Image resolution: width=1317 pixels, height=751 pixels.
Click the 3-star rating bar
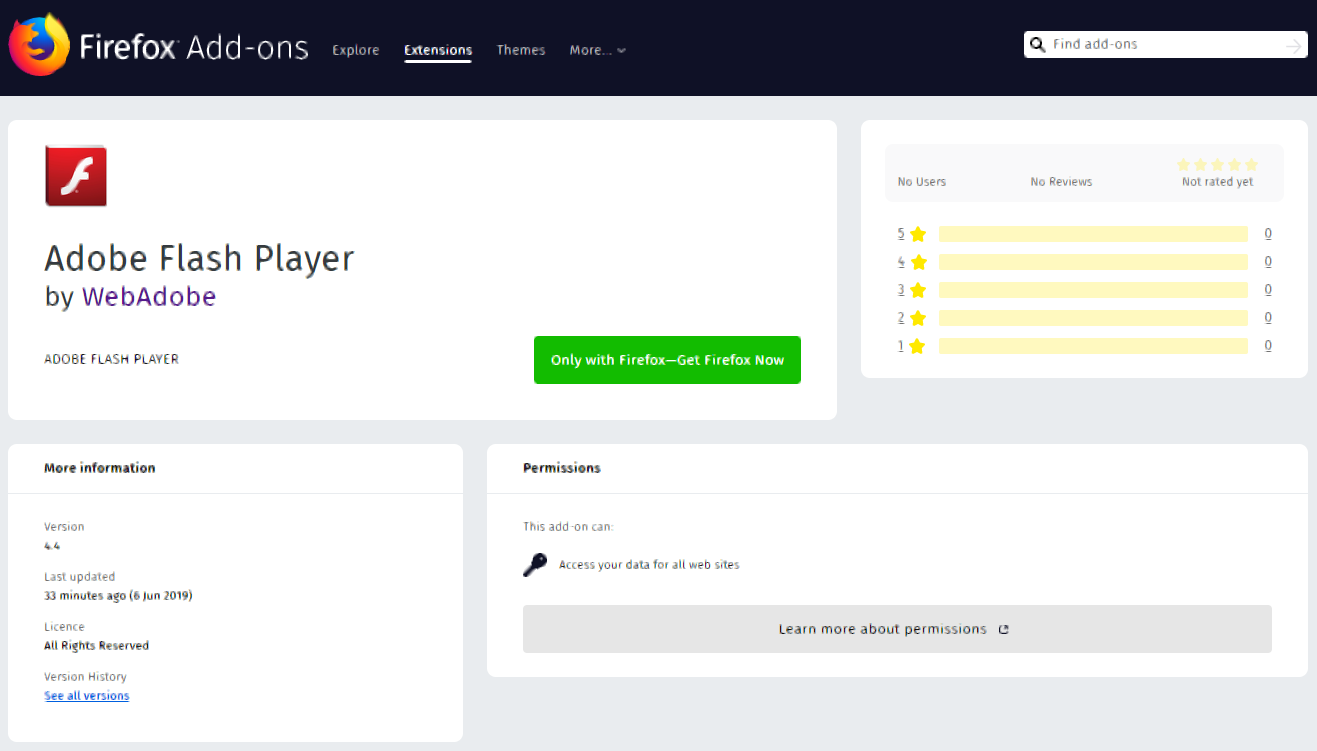coord(1093,290)
